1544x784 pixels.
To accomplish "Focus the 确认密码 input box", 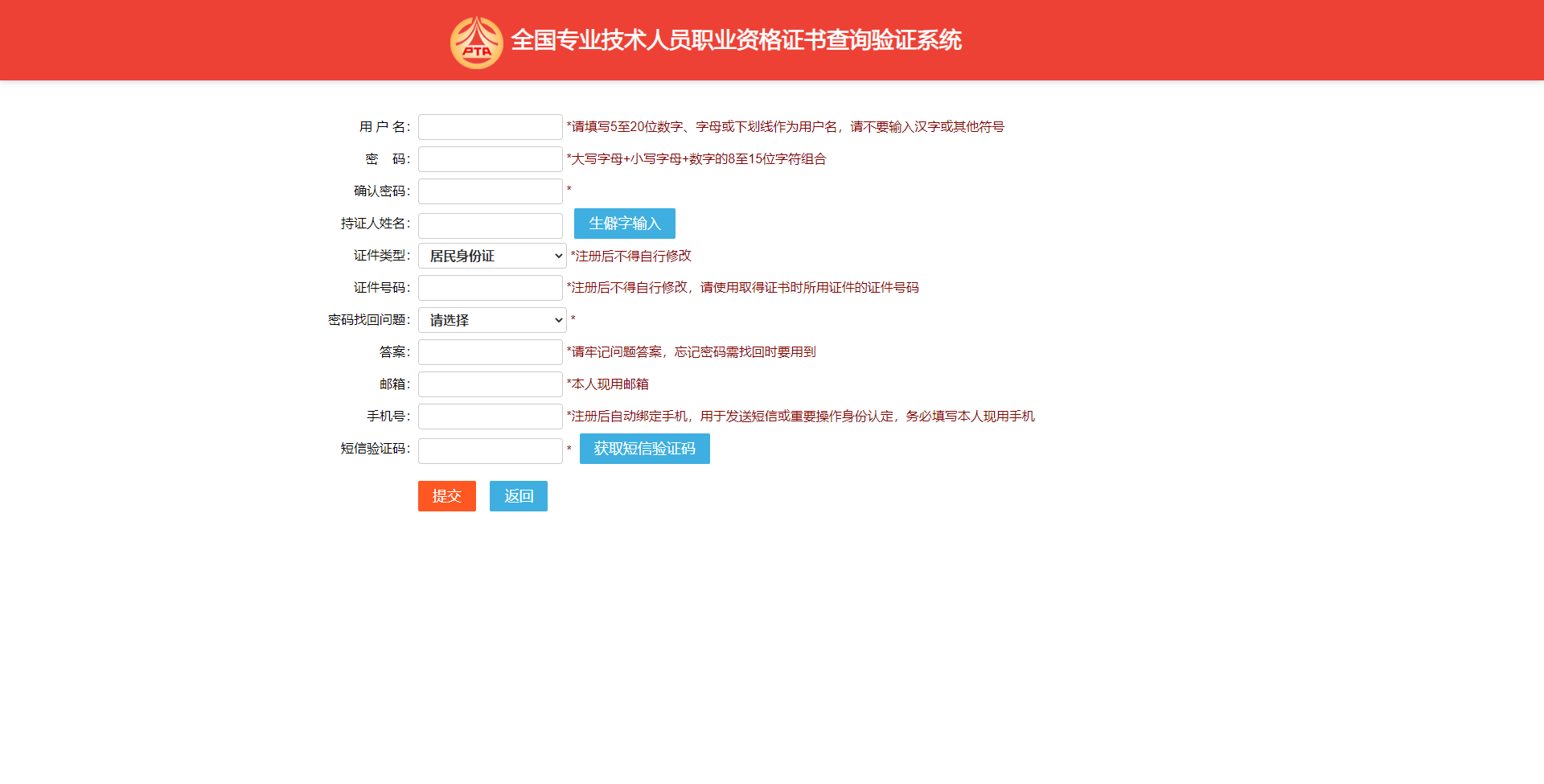I will click(490, 191).
